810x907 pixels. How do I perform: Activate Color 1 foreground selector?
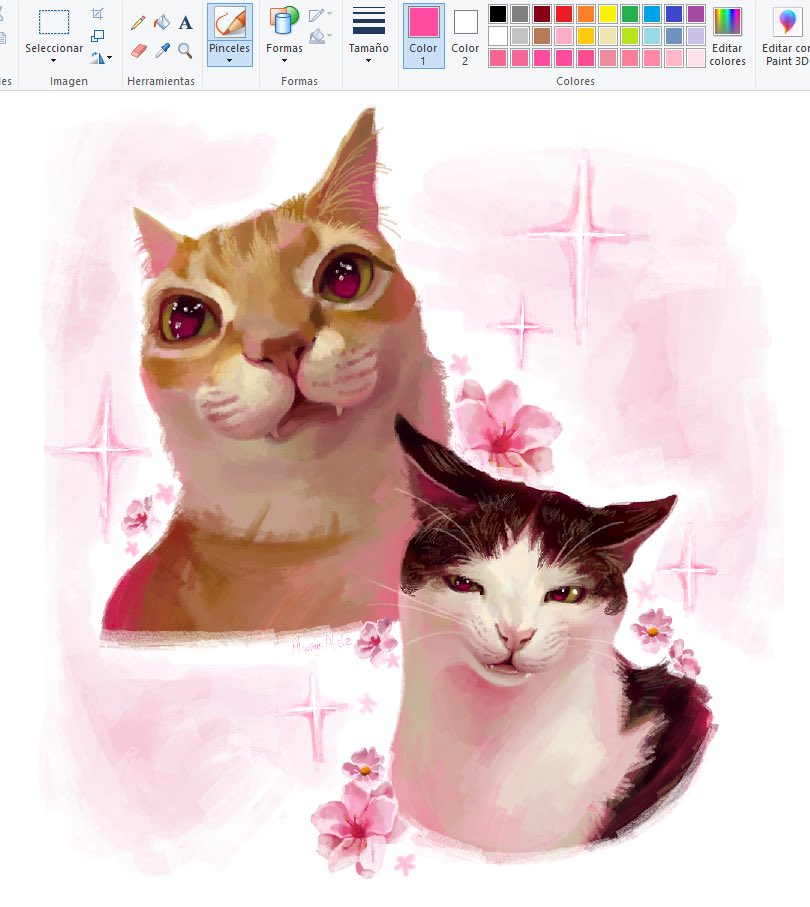point(424,35)
